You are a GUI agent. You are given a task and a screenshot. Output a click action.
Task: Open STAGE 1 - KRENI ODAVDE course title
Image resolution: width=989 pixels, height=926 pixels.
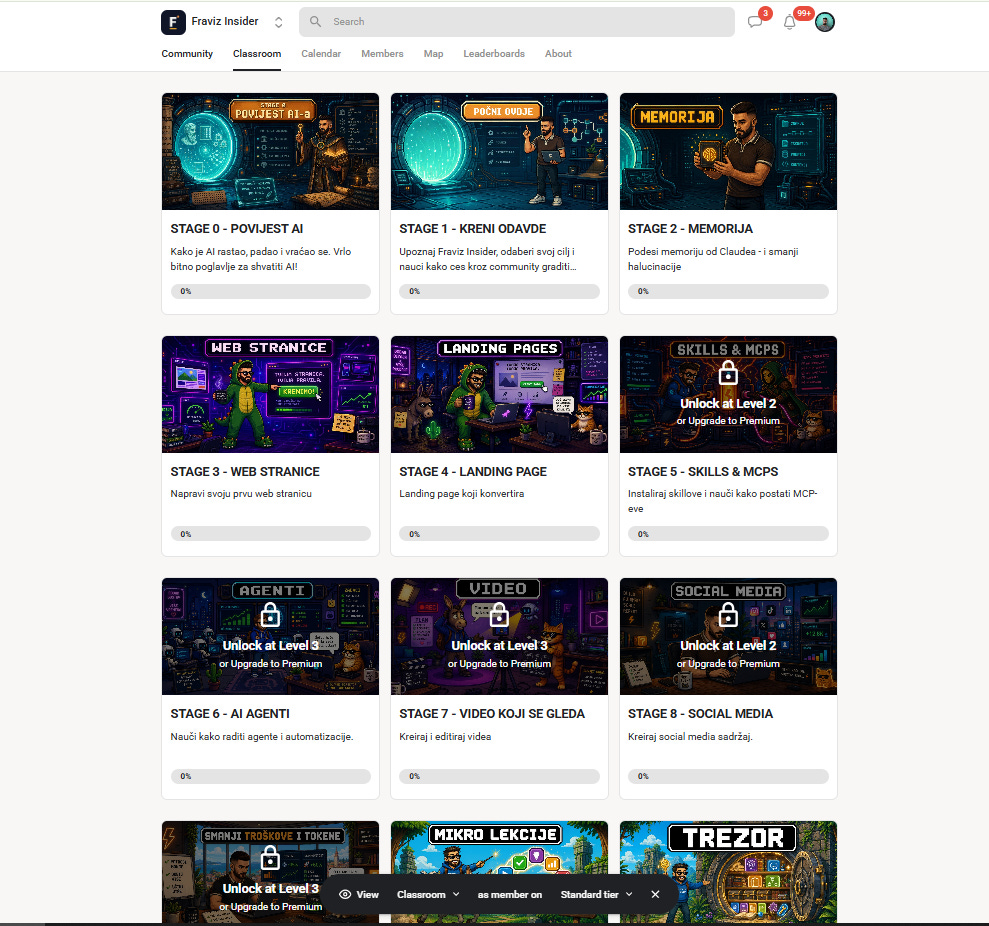point(472,228)
